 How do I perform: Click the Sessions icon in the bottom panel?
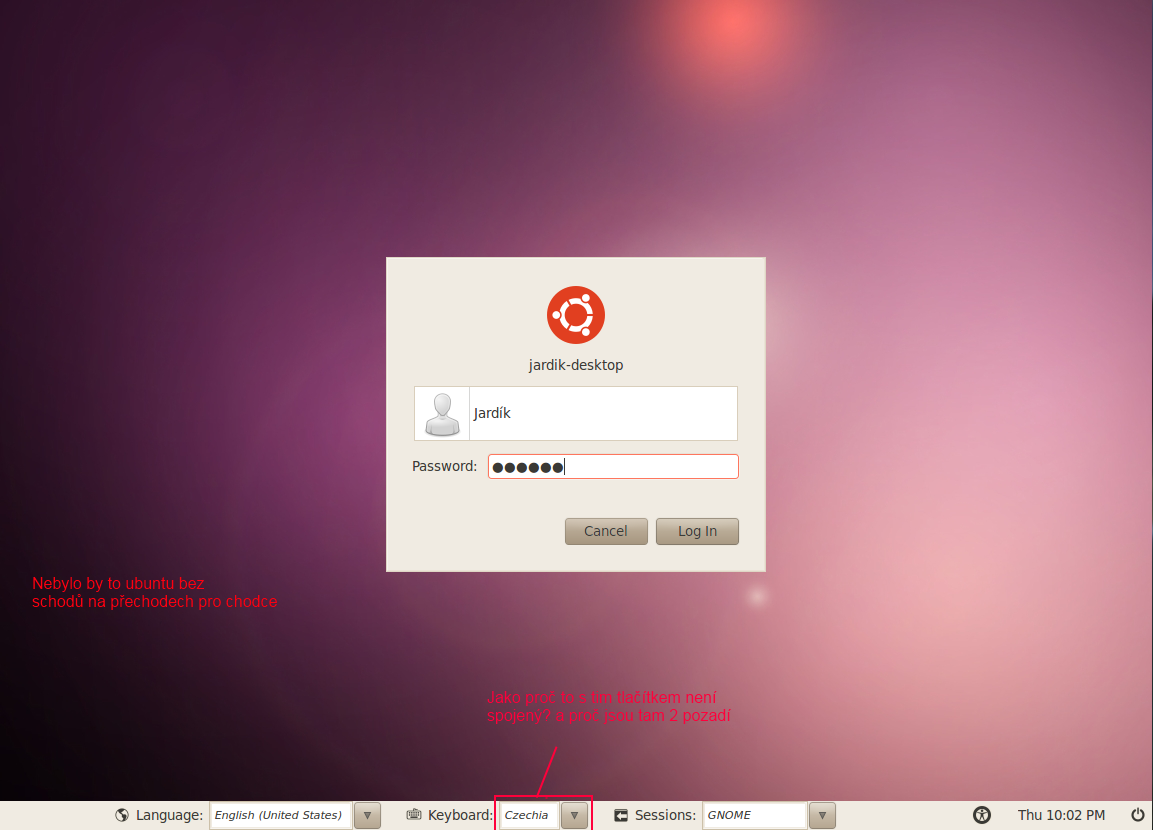[x=621, y=815]
